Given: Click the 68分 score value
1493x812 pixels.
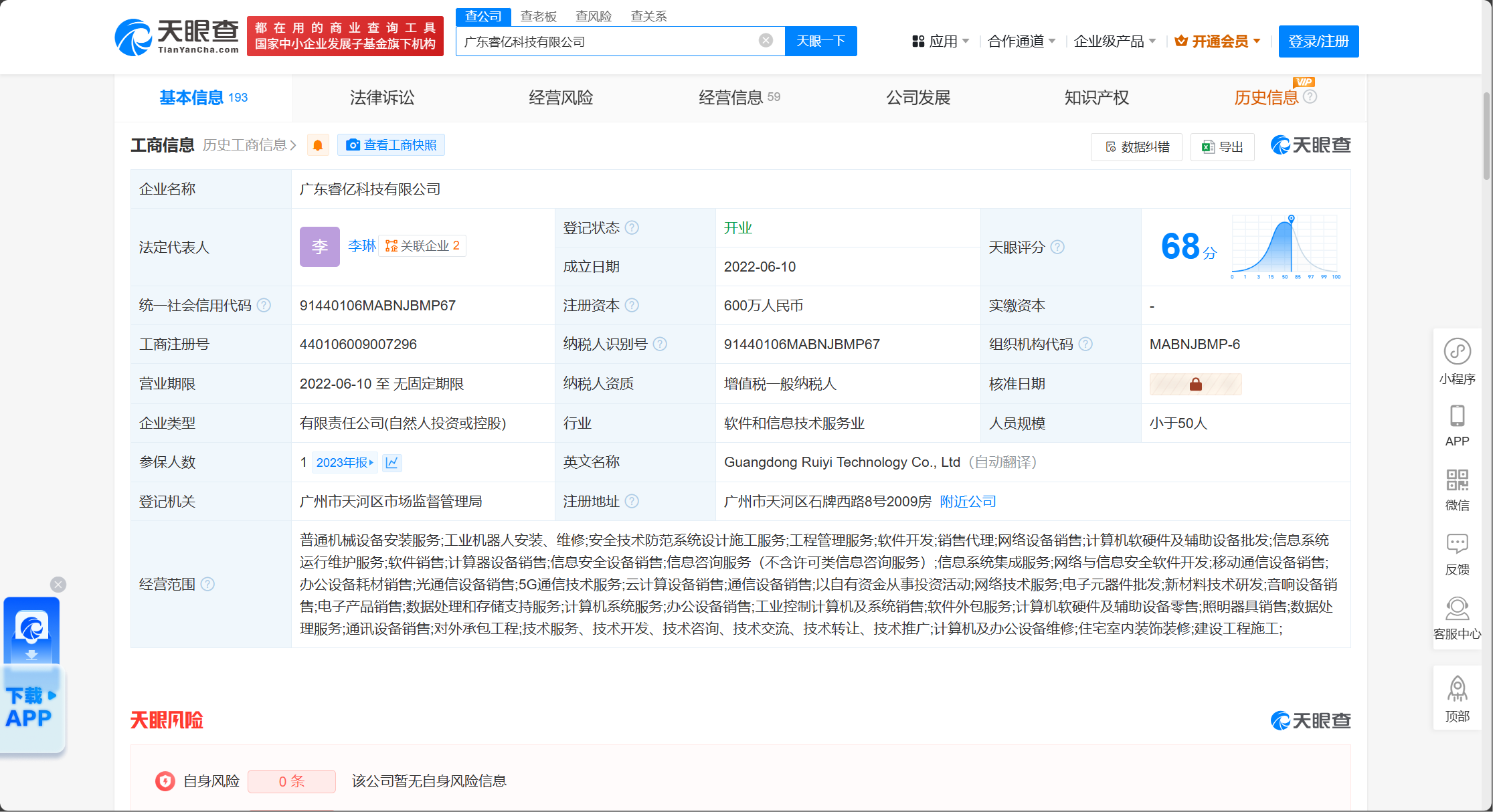Looking at the screenshot, I should click(x=1189, y=247).
